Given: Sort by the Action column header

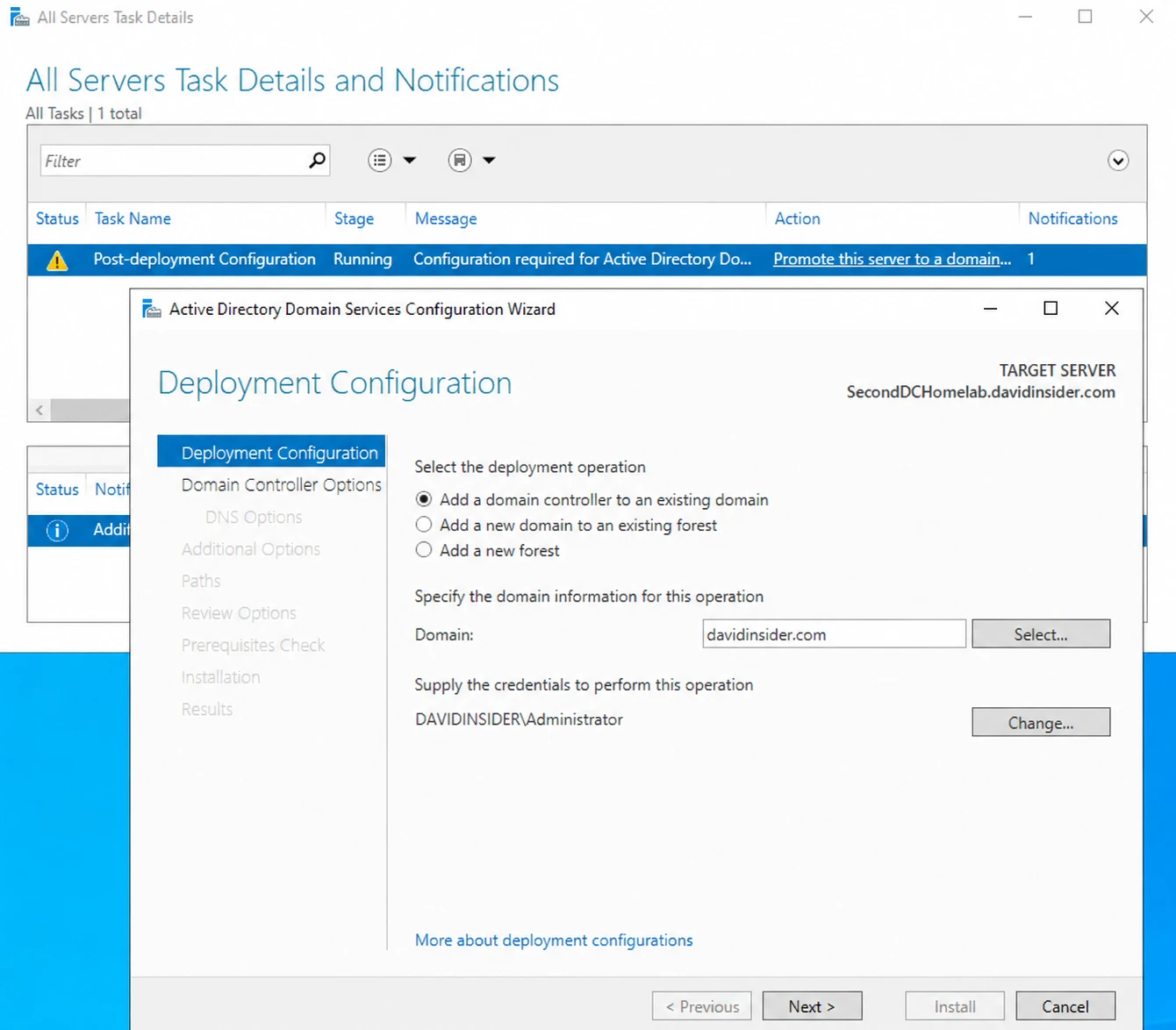Looking at the screenshot, I should [797, 218].
